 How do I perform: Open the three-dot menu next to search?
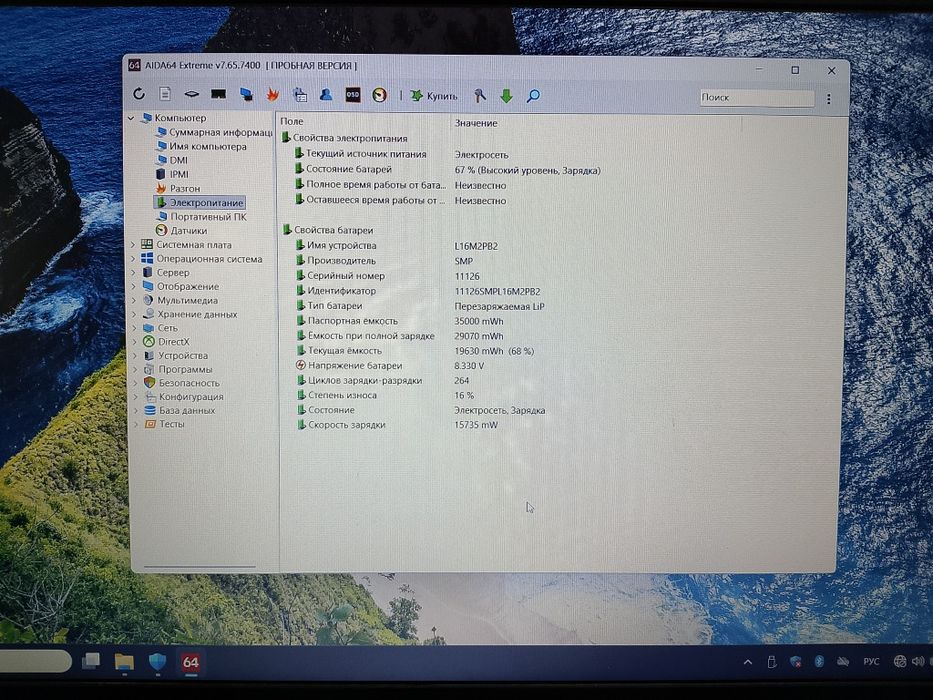click(x=828, y=99)
